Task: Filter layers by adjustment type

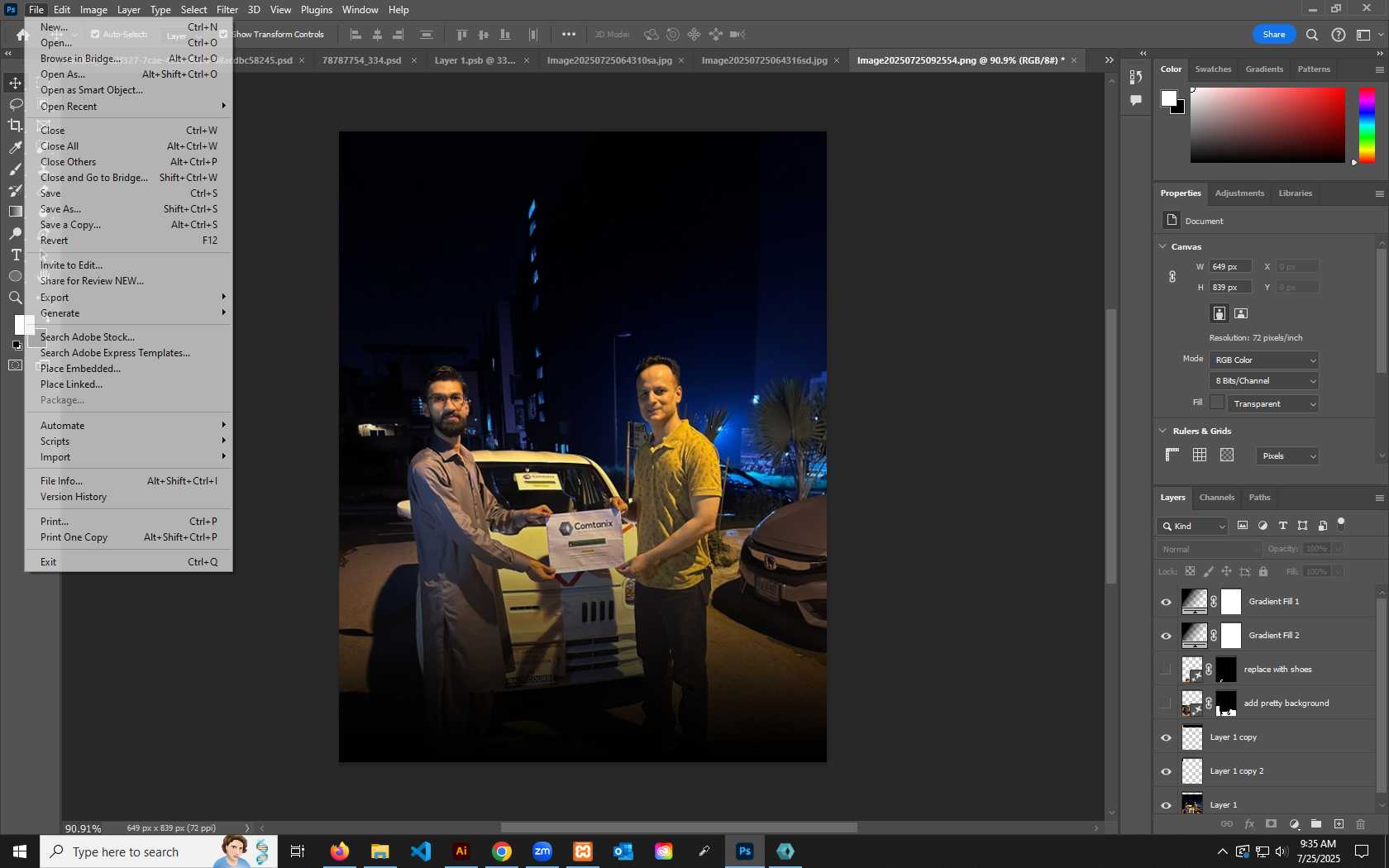Action: (x=1263, y=526)
